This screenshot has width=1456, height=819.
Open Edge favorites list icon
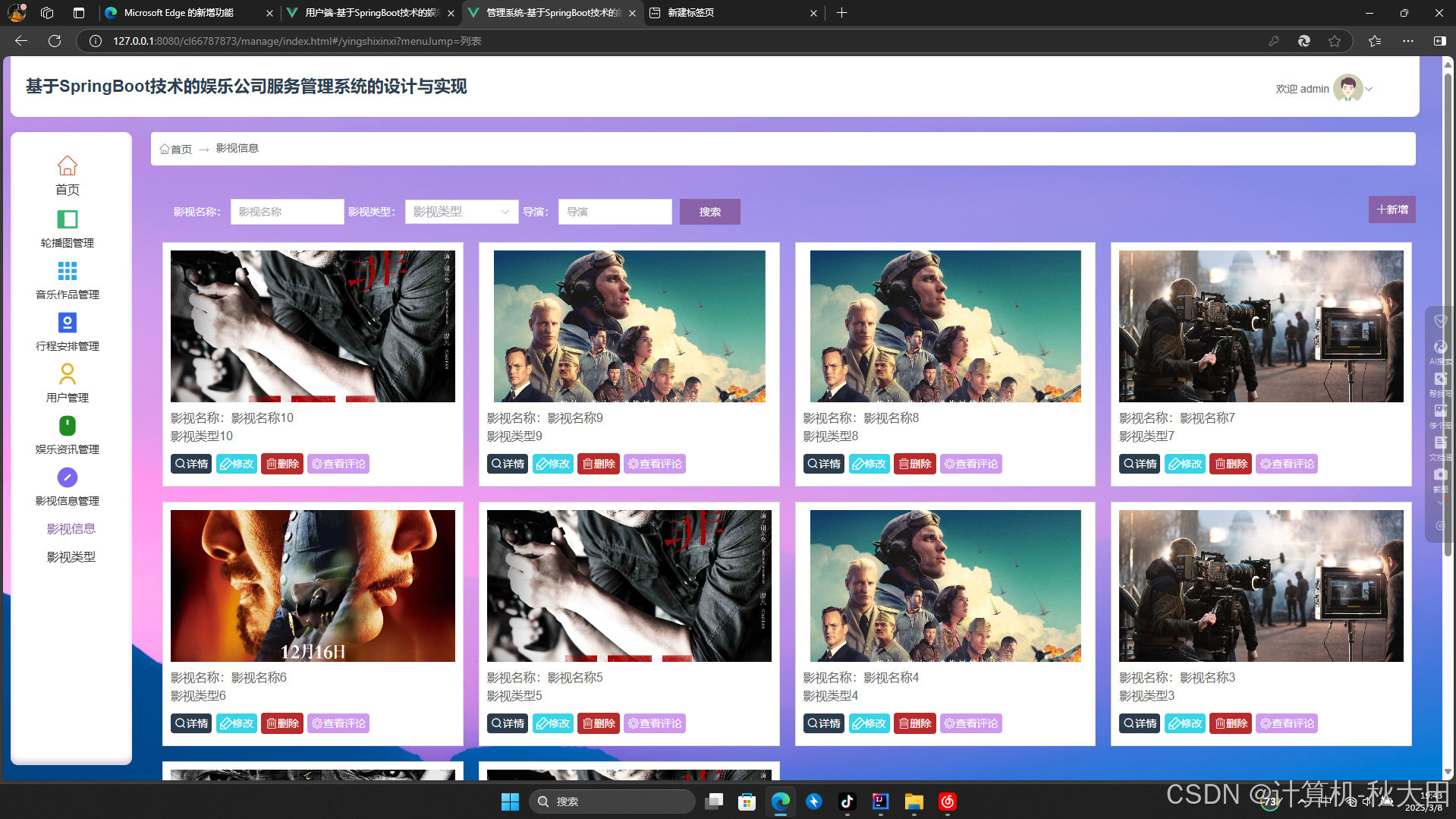tap(1375, 41)
